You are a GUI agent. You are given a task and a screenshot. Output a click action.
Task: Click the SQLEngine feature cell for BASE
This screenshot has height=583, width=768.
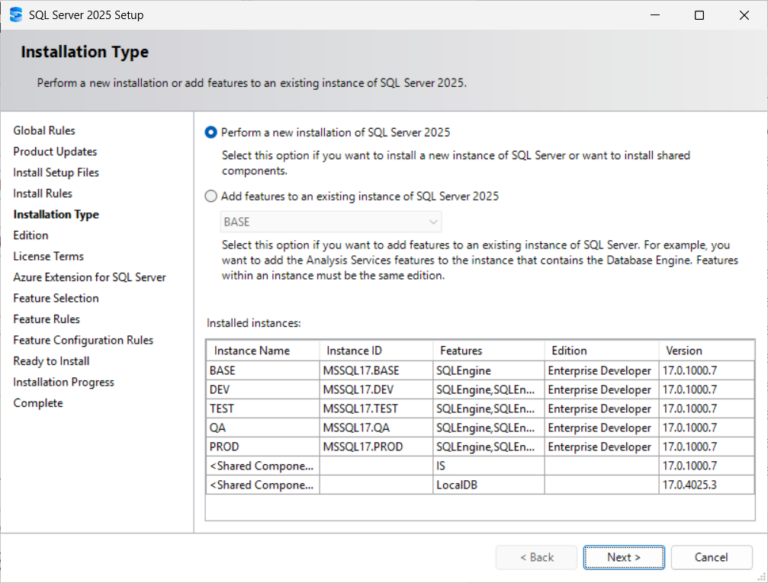[x=489, y=371]
